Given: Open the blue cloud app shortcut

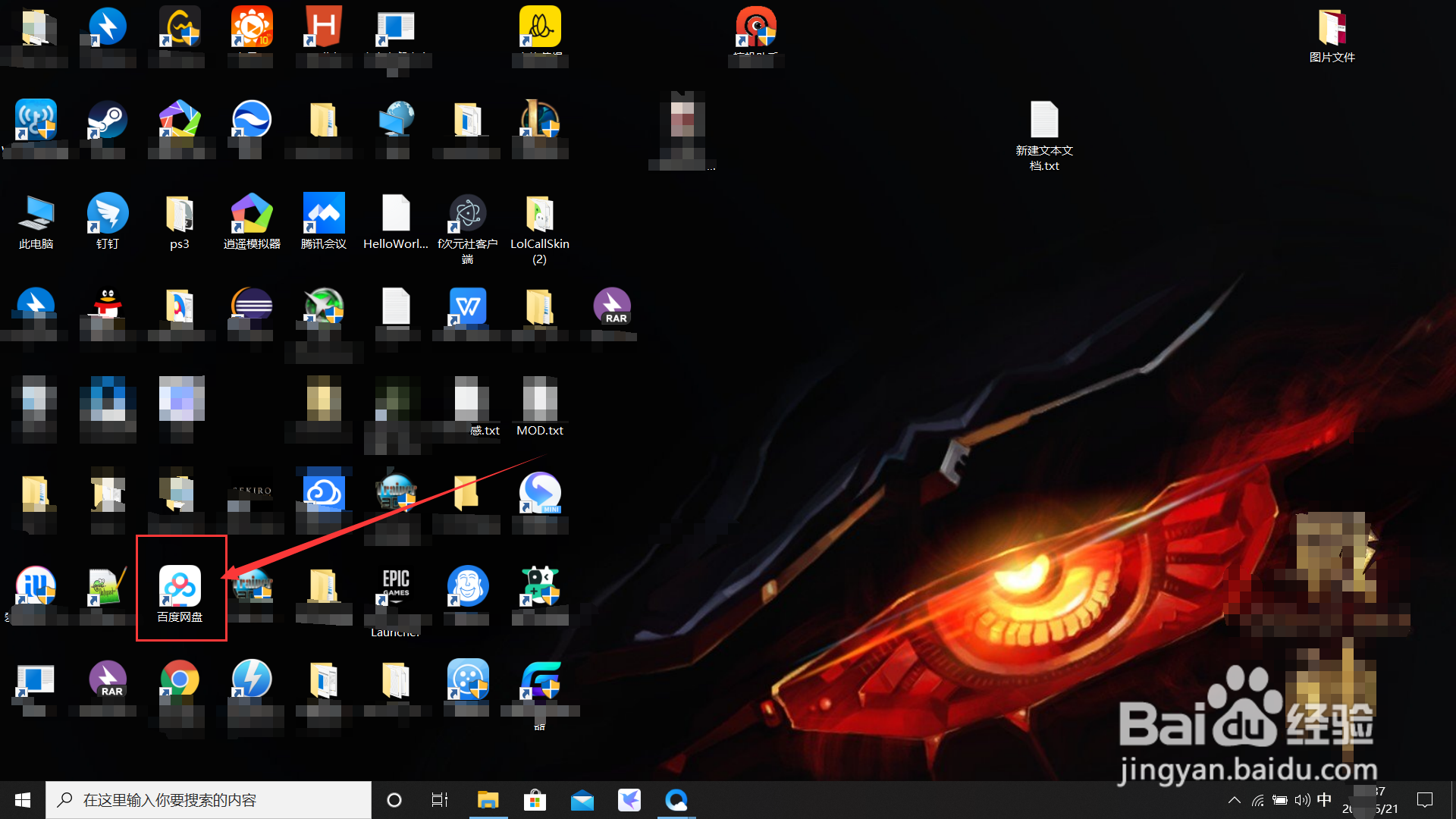Looking at the screenshot, I should coord(324,494).
